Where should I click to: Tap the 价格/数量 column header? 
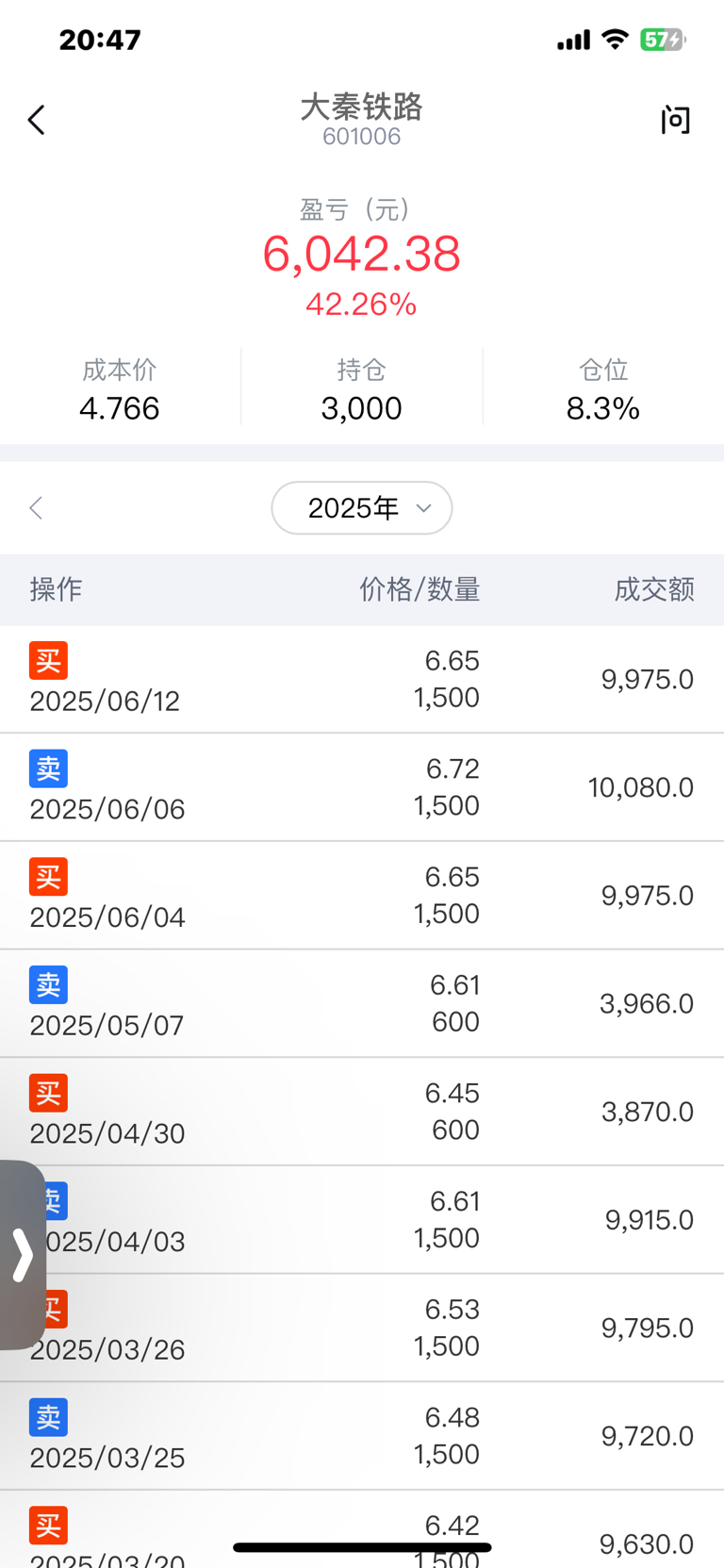(x=420, y=589)
